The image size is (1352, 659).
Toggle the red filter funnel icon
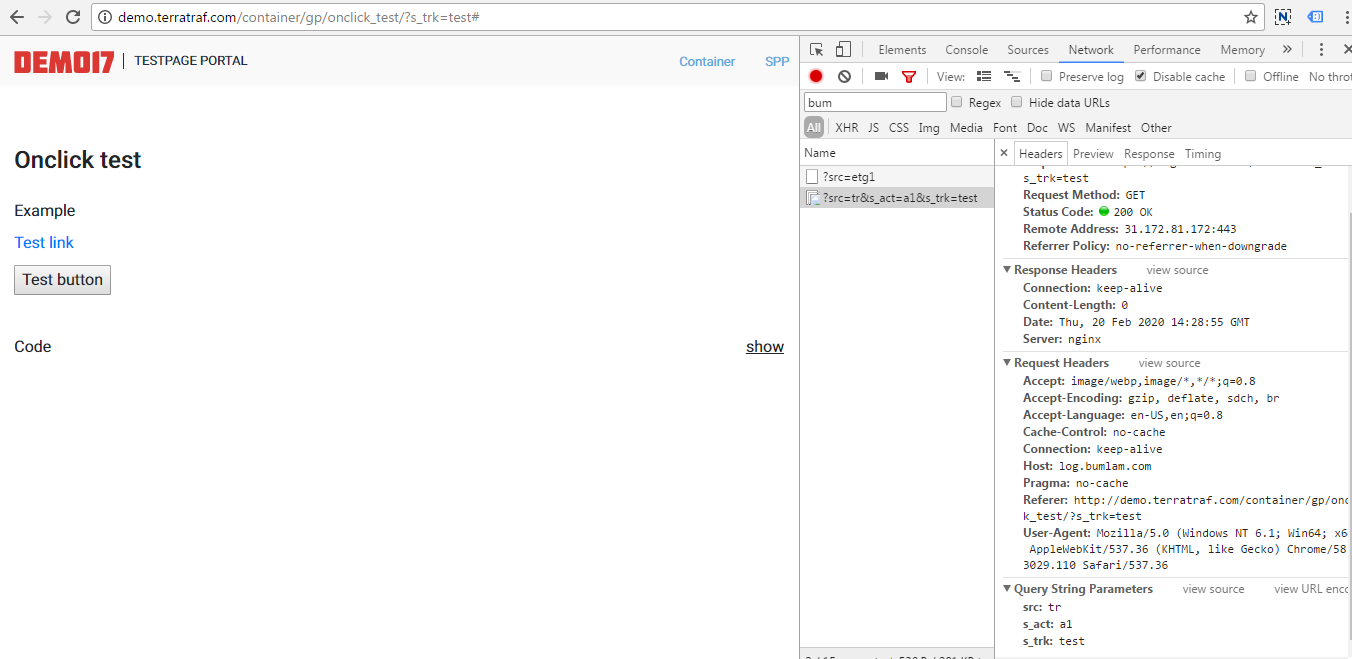pos(909,76)
